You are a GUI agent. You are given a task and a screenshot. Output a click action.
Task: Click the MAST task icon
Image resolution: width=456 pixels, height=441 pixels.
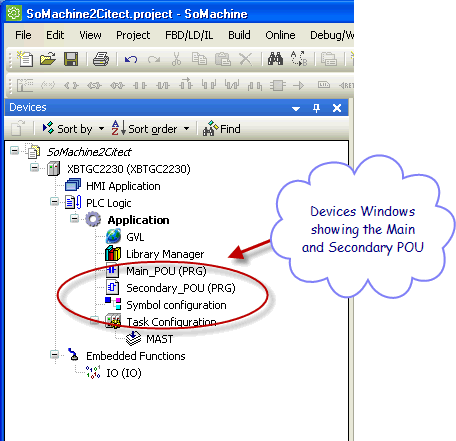[134, 338]
